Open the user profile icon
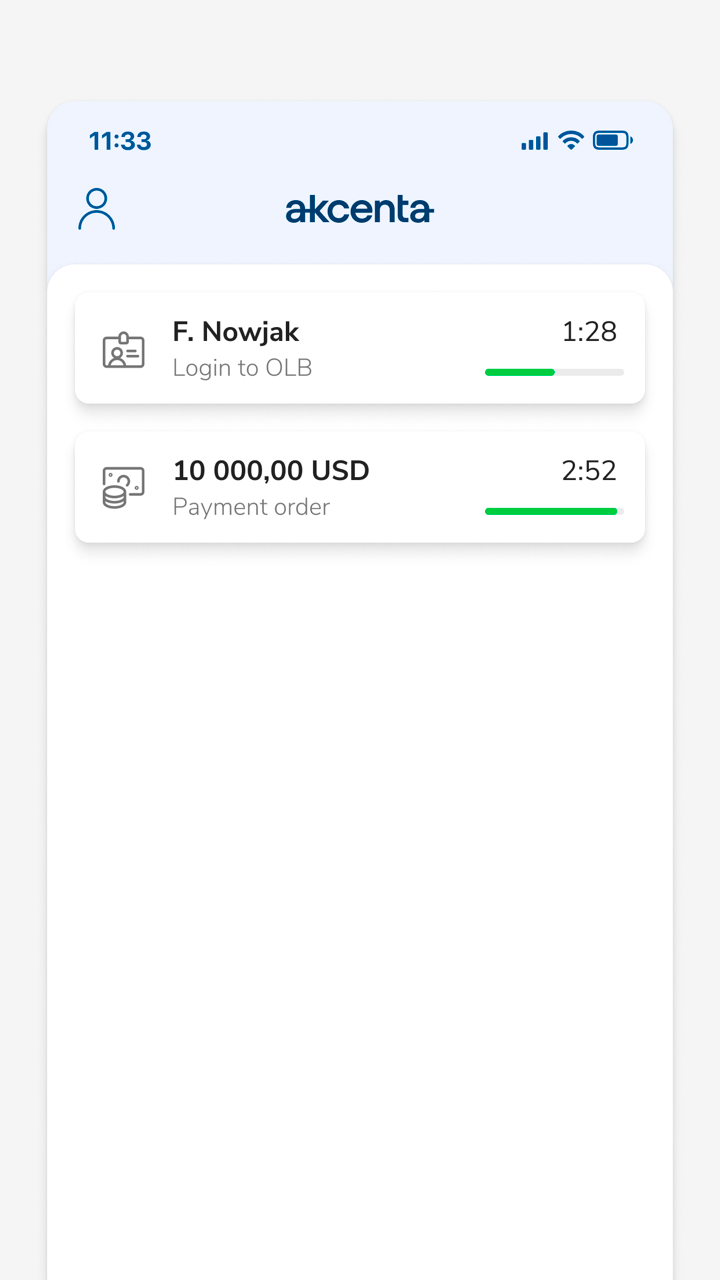The image size is (720, 1280). 97,209
